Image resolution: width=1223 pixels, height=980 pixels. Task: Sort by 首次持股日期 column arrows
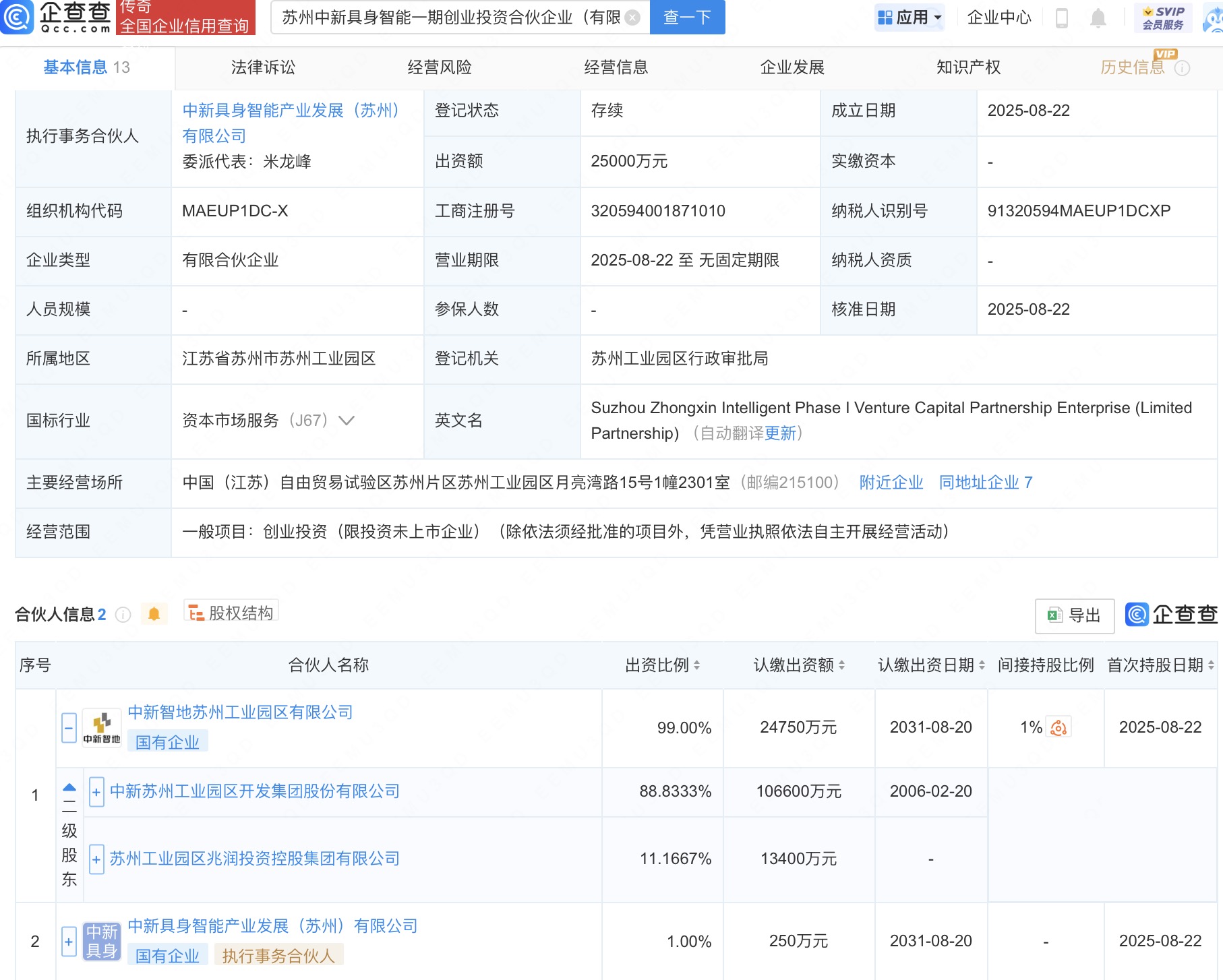tap(1211, 665)
